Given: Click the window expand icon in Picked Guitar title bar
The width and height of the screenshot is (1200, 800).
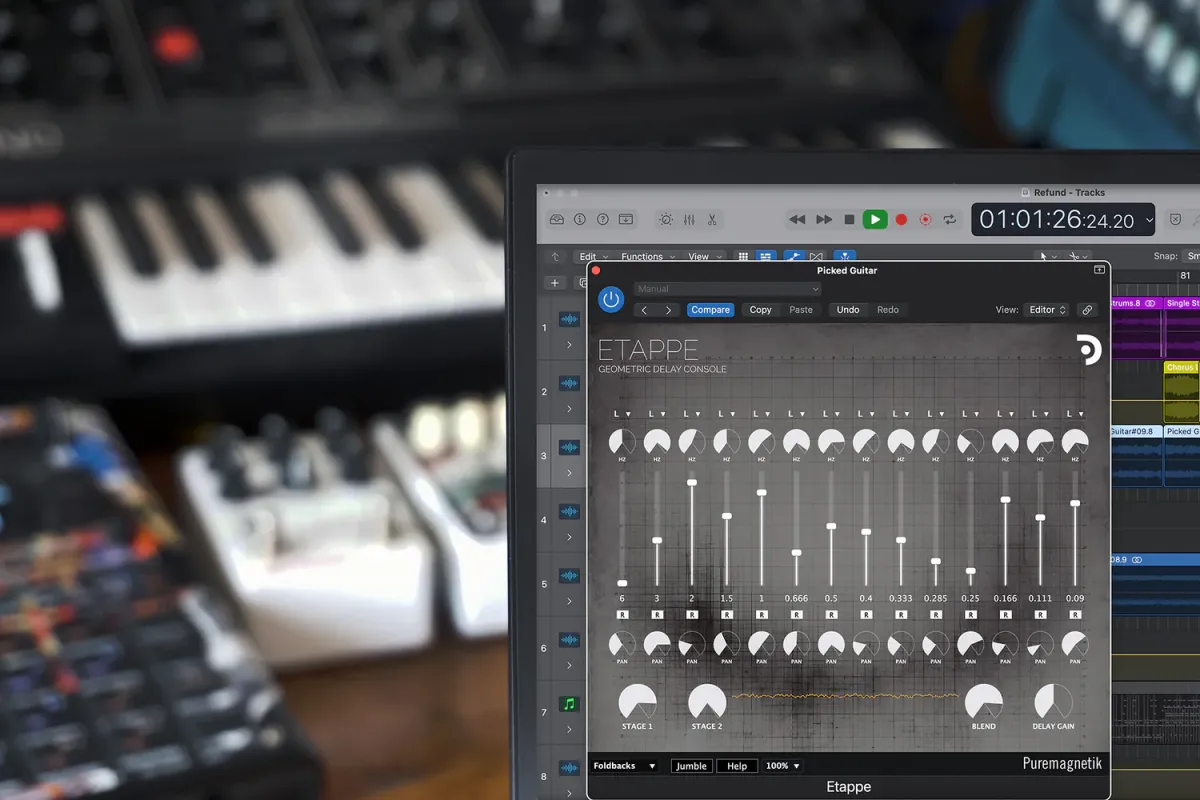Looking at the screenshot, I should coord(1099,270).
